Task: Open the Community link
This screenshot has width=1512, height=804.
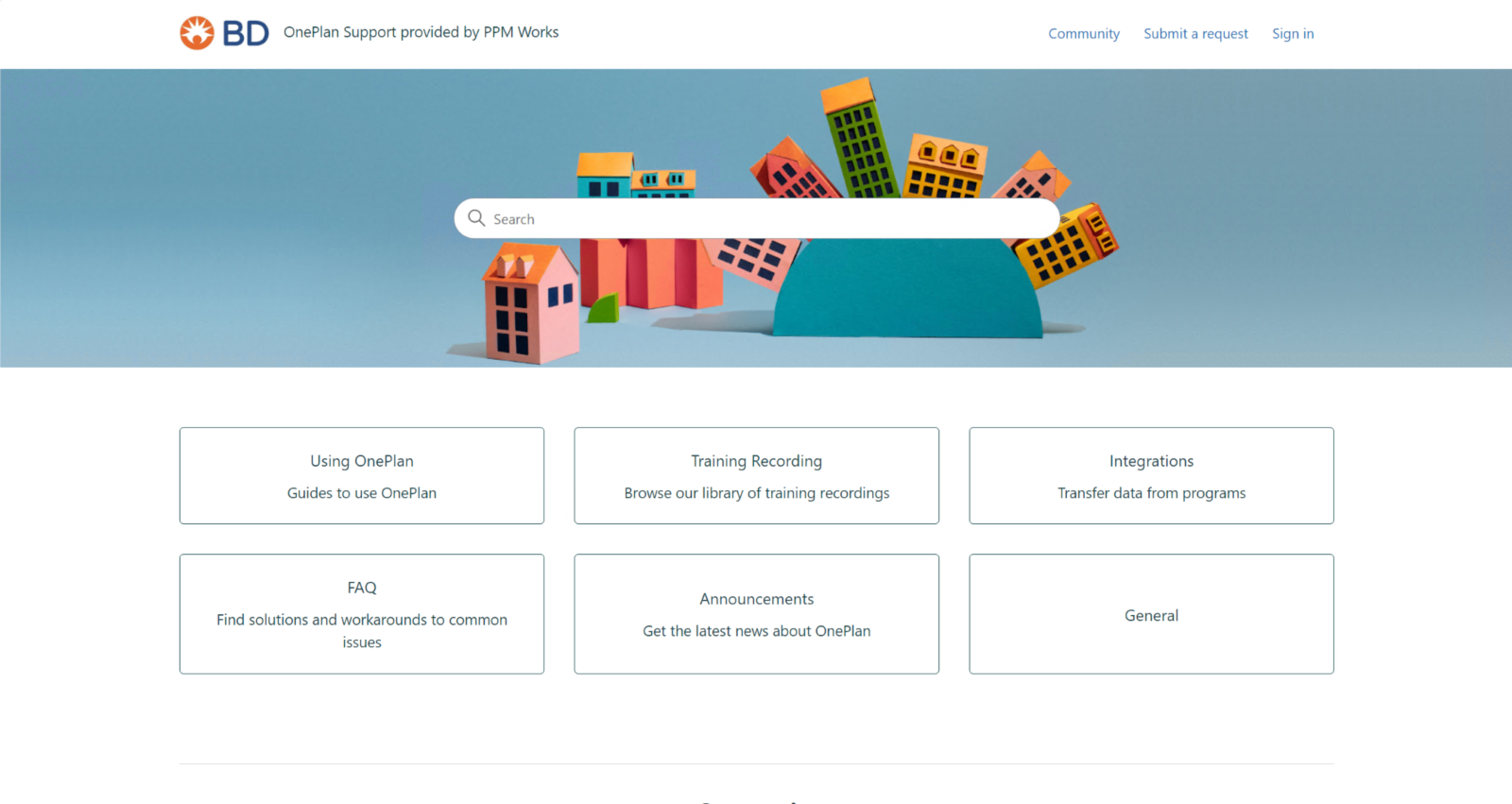Action: tap(1084, 34)
